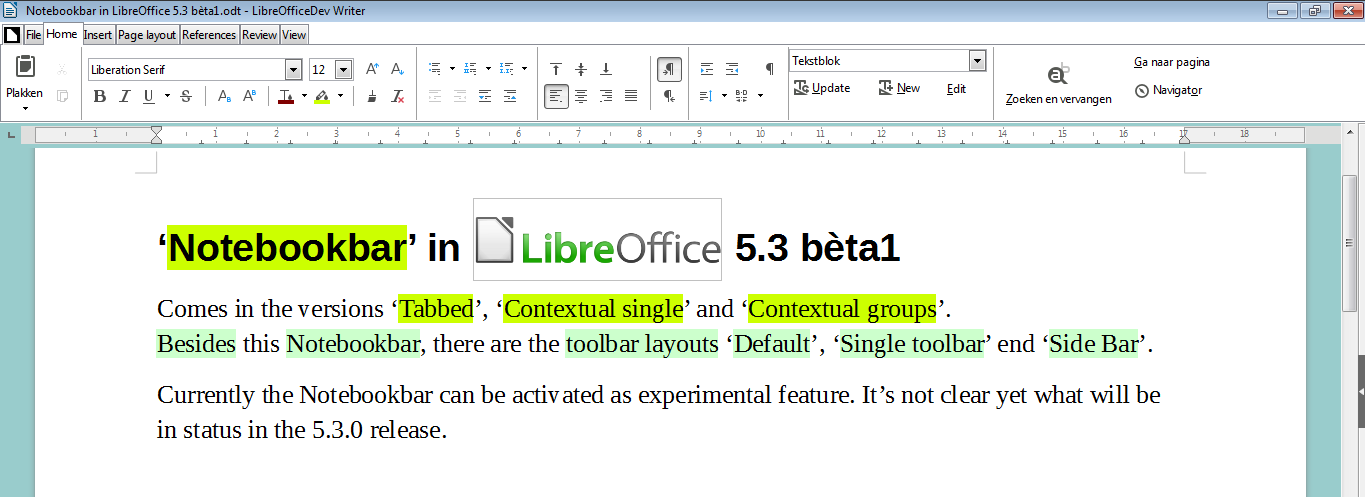Switch to the Review tab
The image size is (1365, 497).
pyautogui.click(x=259, y=35)
